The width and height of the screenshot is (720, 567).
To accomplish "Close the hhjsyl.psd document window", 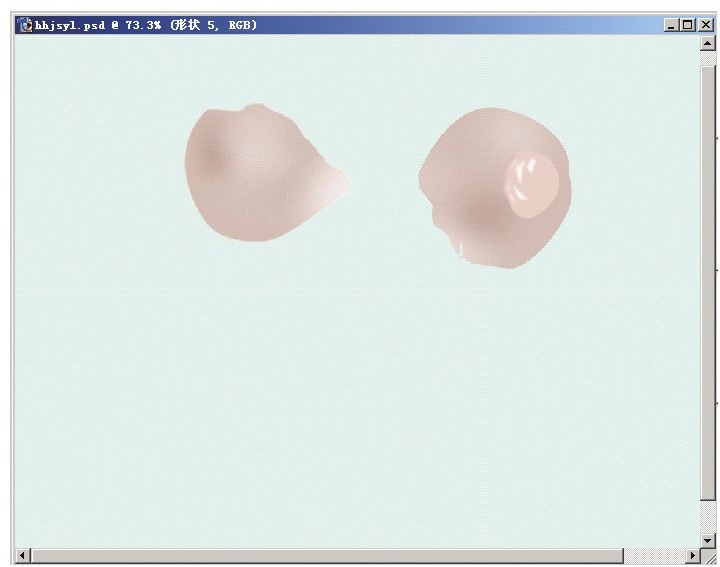I will coord(705,25).
